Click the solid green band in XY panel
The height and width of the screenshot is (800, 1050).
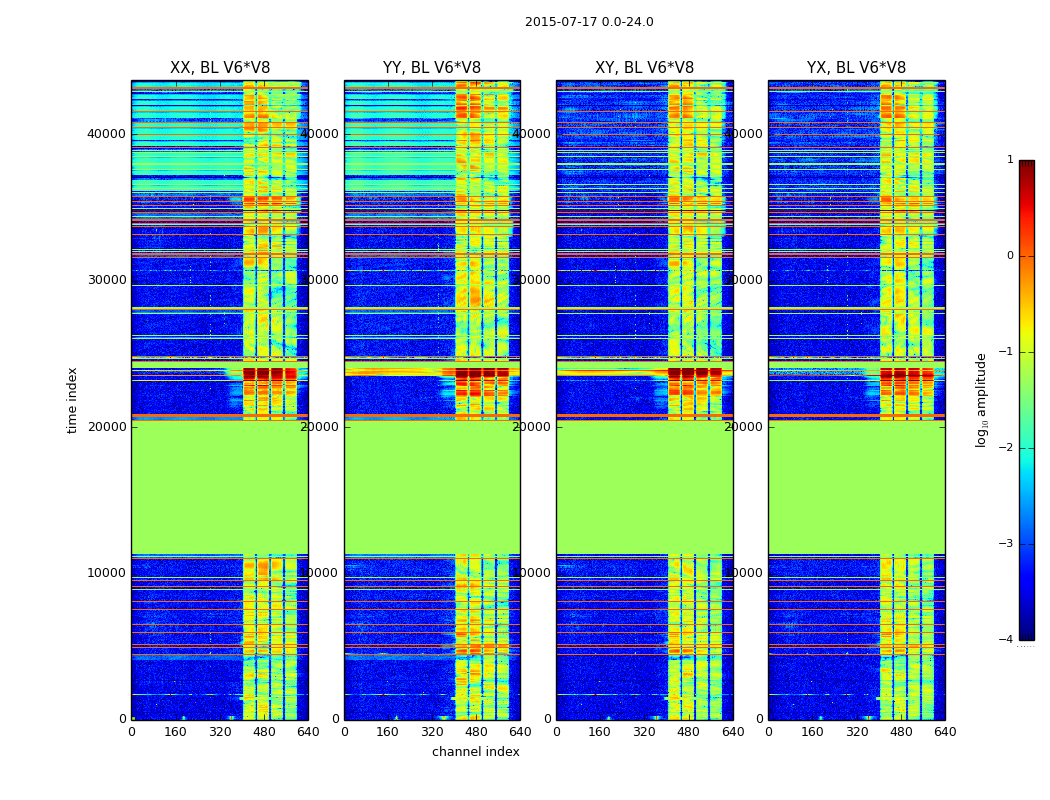pyautogui.click(x=644, y=487)
